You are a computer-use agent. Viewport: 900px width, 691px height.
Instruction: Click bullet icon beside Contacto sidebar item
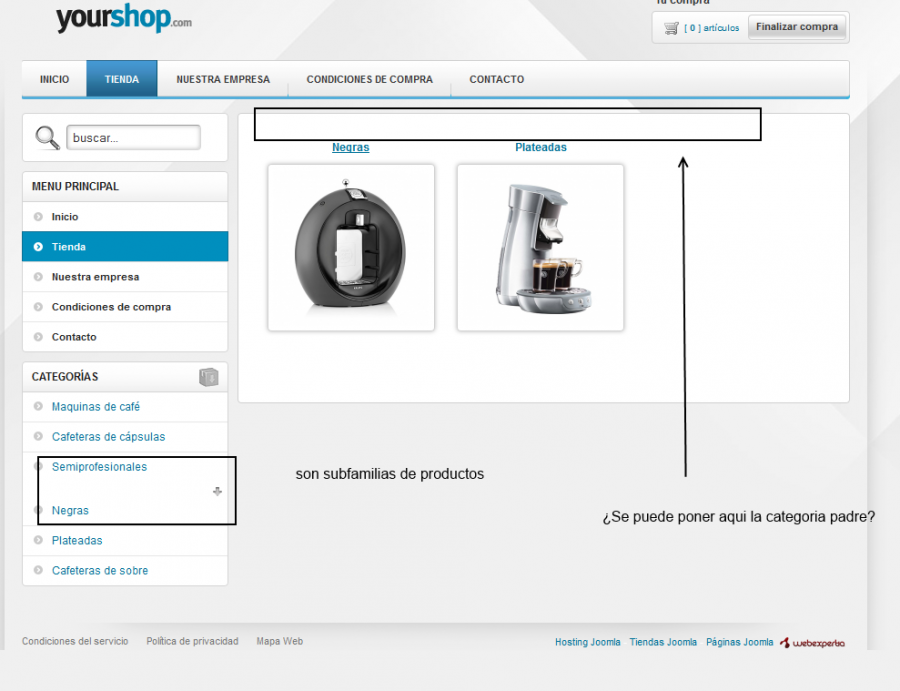click(x=38, y=337)
